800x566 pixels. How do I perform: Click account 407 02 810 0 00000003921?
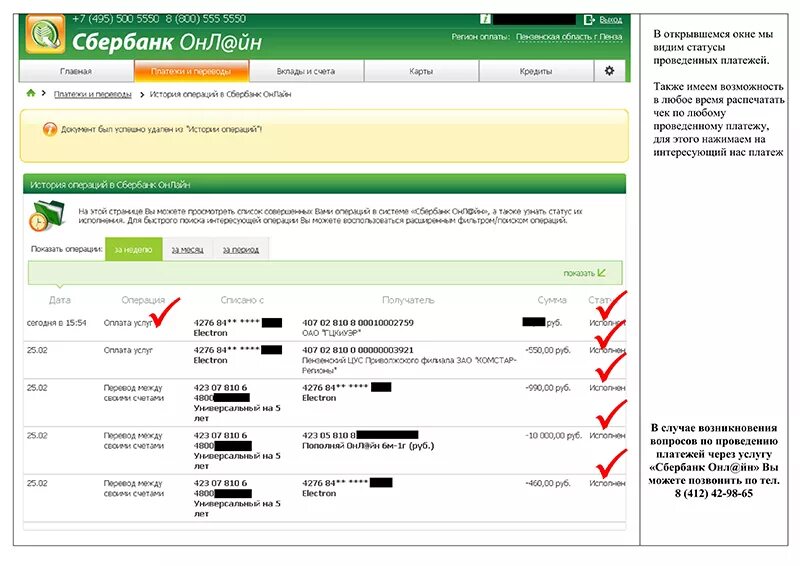(x=358, y=350)
